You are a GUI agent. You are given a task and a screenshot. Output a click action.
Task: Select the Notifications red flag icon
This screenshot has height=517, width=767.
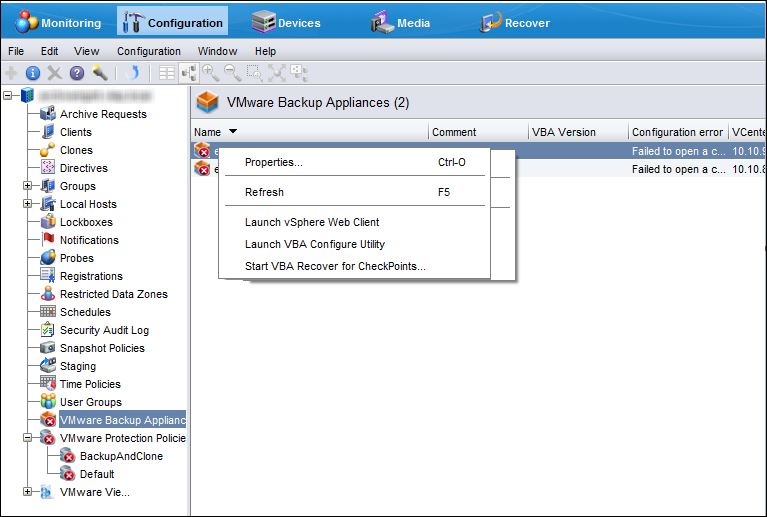pyautogui.click(x=48, y=240)
